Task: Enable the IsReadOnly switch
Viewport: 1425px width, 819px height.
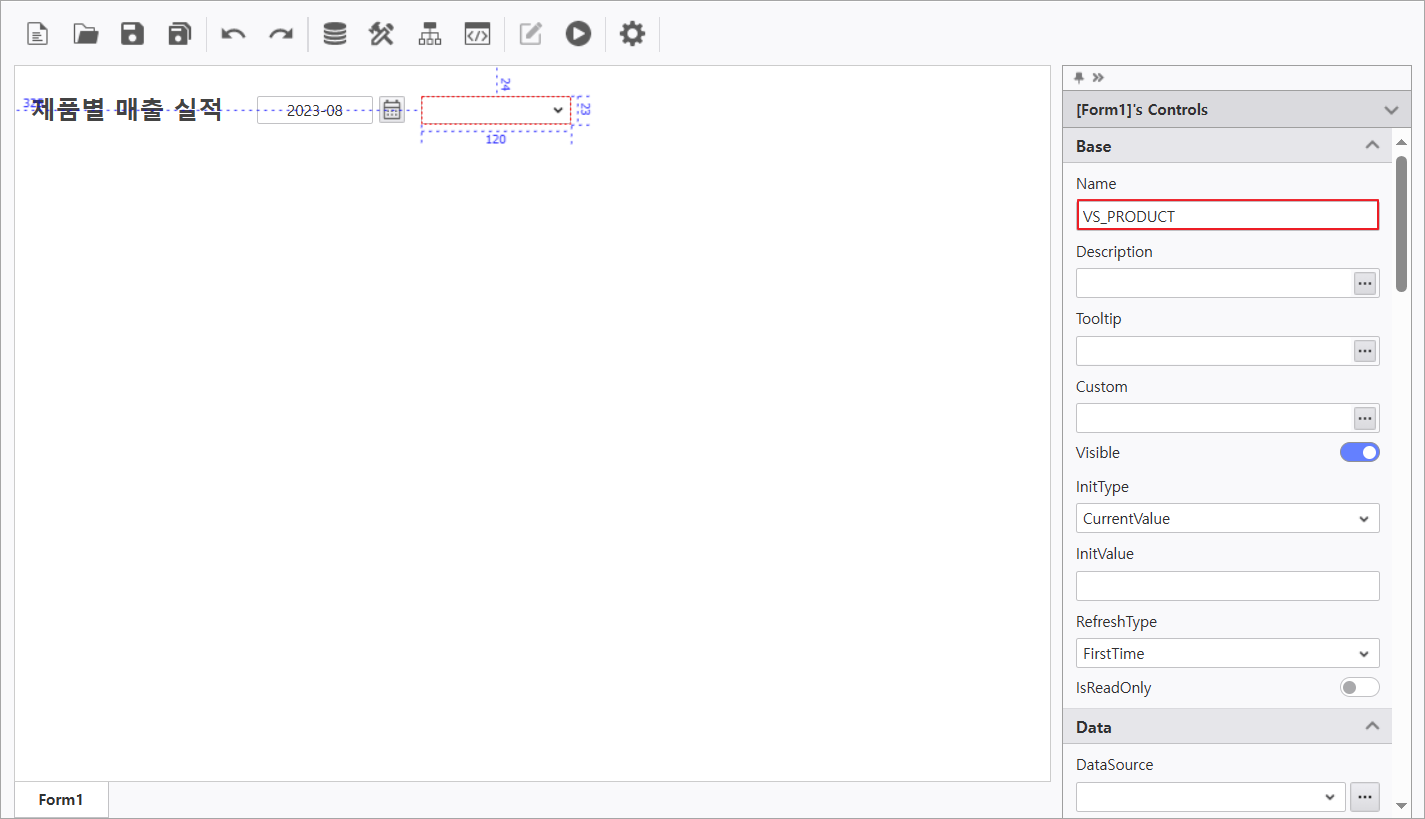Action: coord(1360,687)
